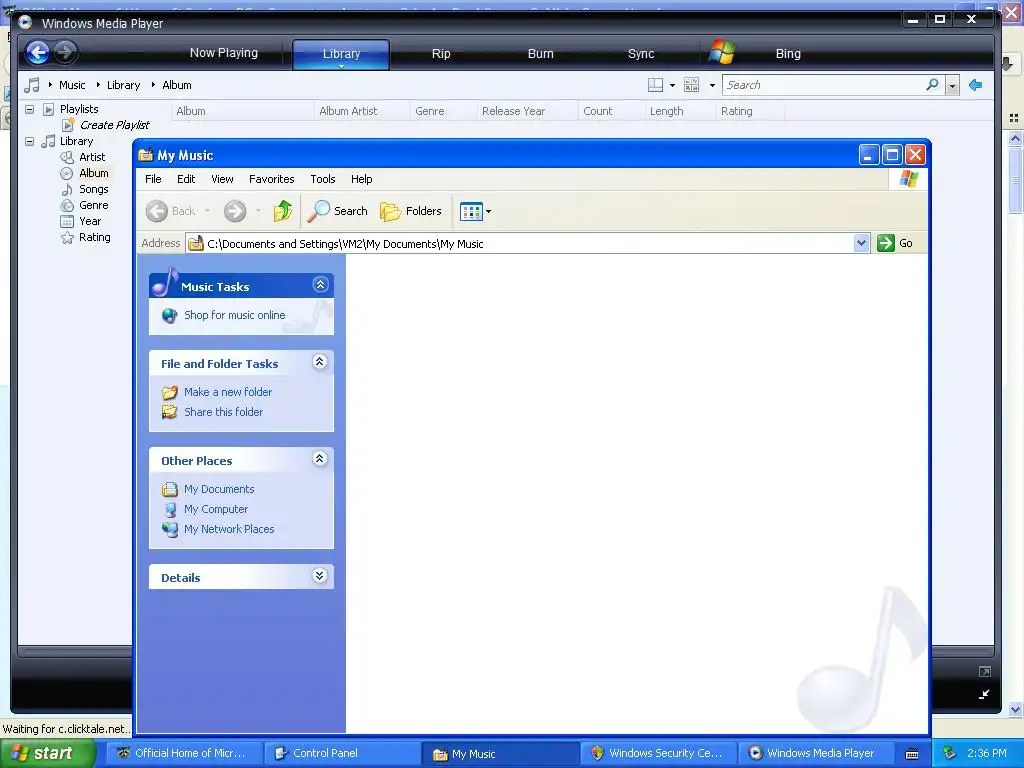1024x768 pixels.
Task: Select Year in Media Player library tree
Action: [x=89, y=221]
